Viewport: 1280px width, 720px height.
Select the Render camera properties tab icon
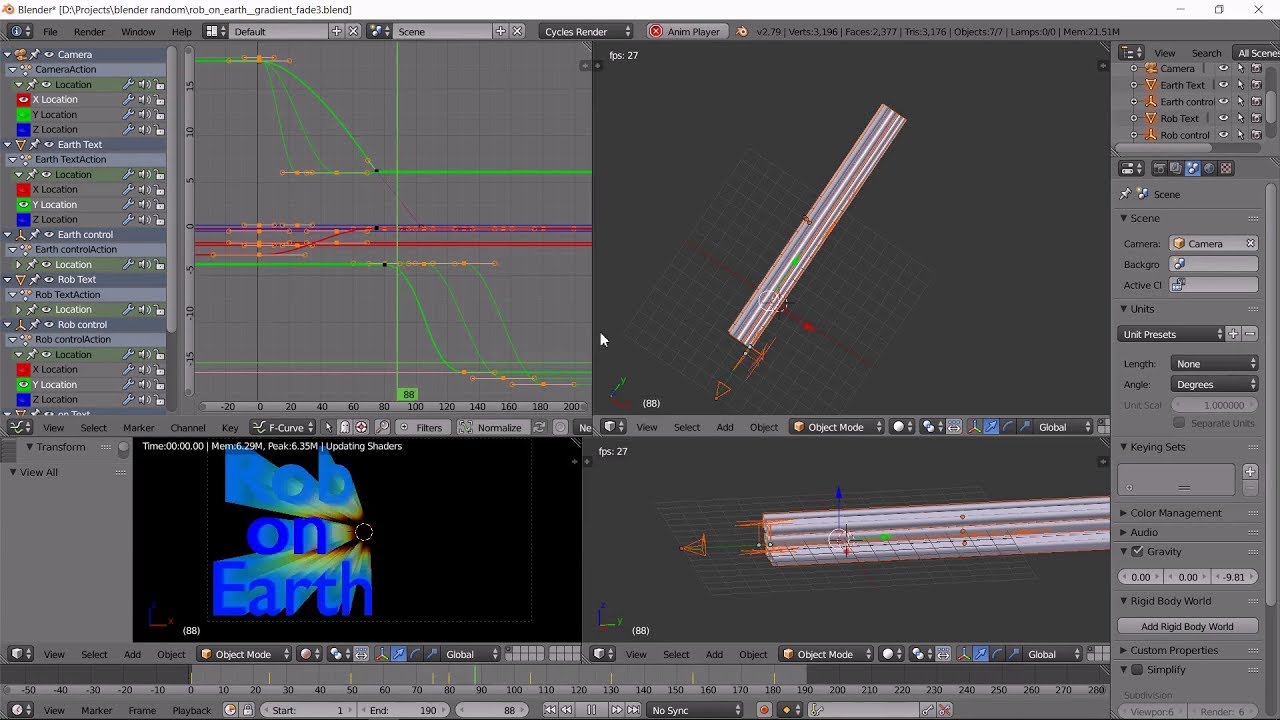tap(1160, 169)
